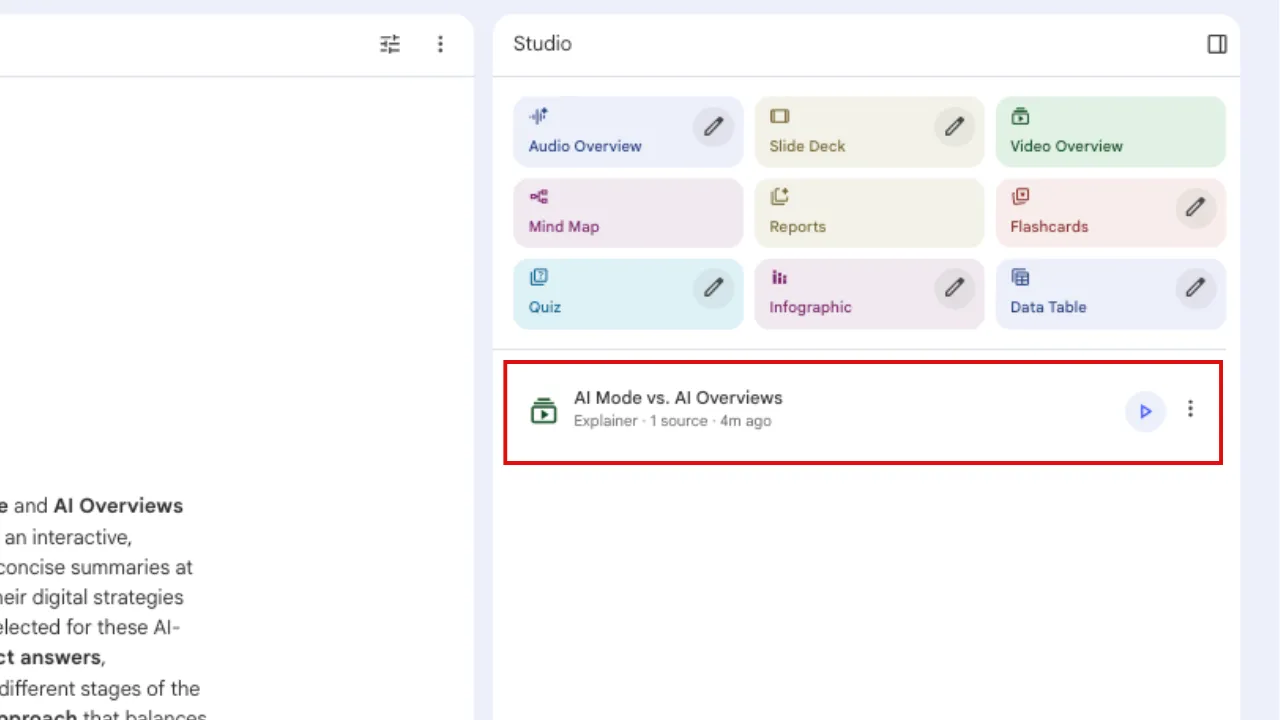Screen dimensions: 1280x720
Task: Customize Flashcards with pencil icon
Action: (1195, 207)
